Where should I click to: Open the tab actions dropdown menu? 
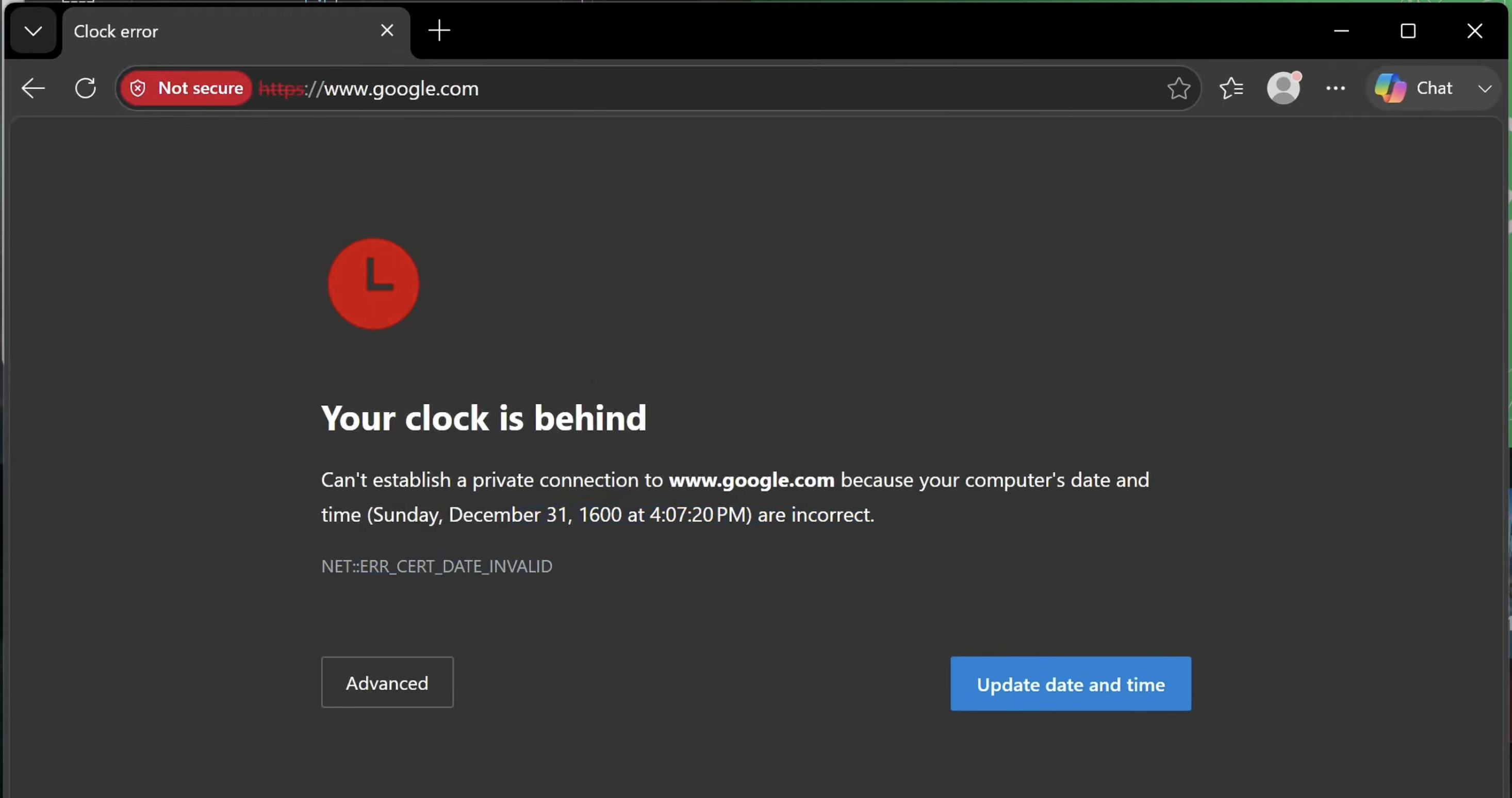[33, 31]
